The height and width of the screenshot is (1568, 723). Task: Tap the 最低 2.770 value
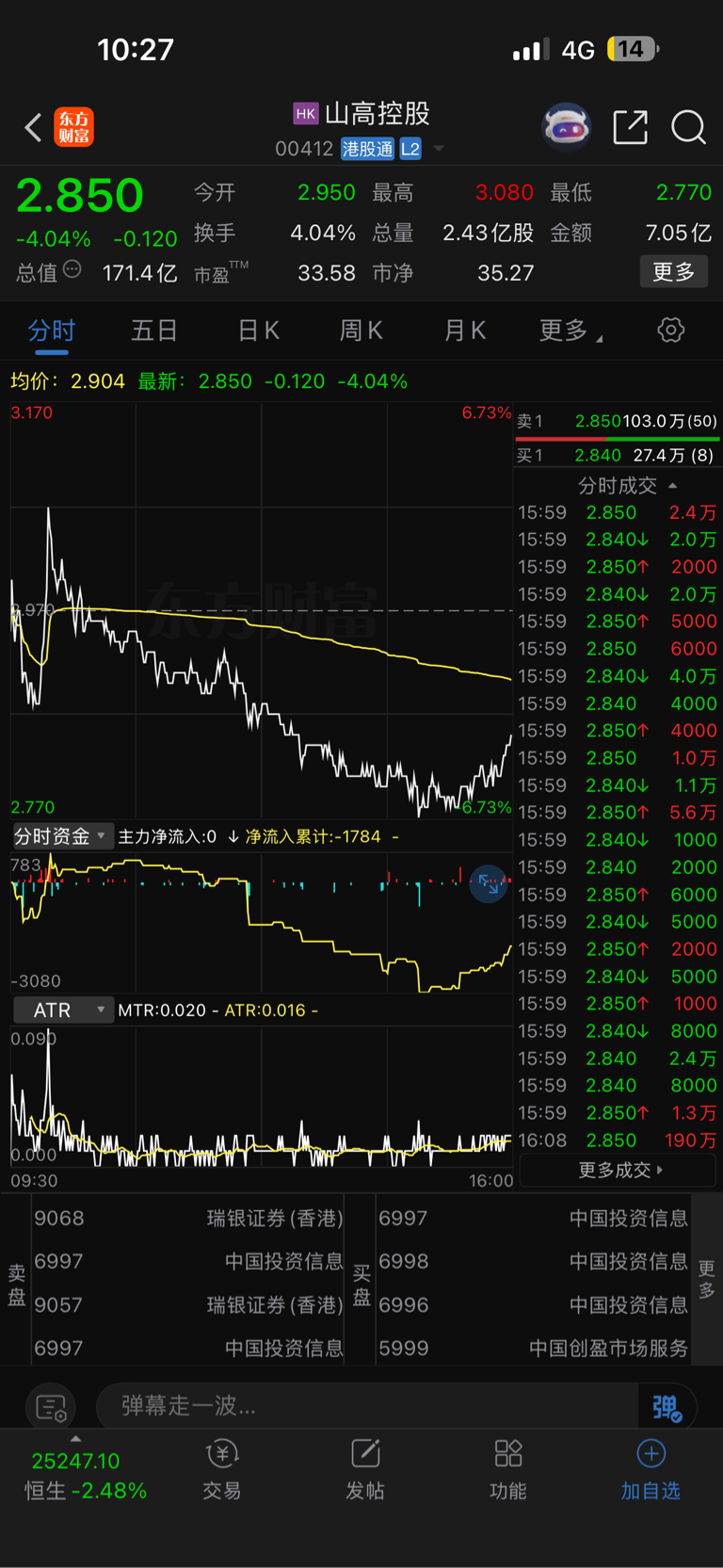[683, 193]
